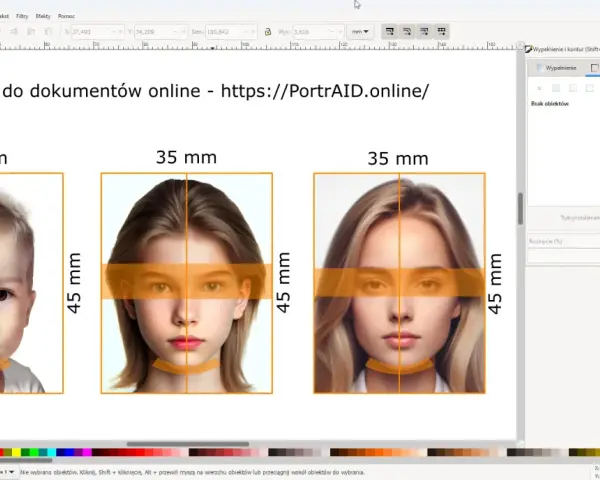The image size is (600, 480).
Task: Click the palette scrollbar below color swatches
Action: [x=27, y=460]
